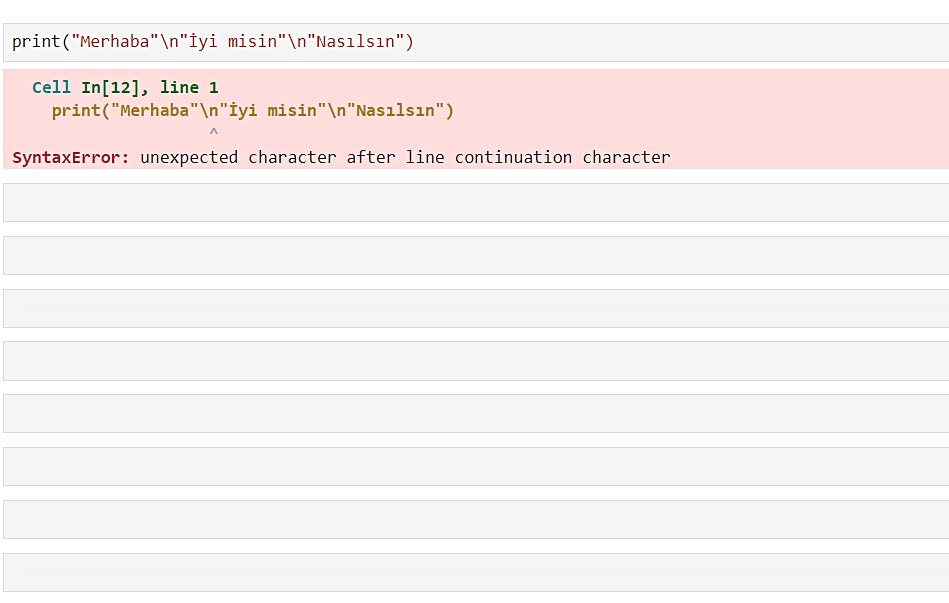The image size is (949, 603).
Task: Select the second empty code cell
Action: (475, 255)
